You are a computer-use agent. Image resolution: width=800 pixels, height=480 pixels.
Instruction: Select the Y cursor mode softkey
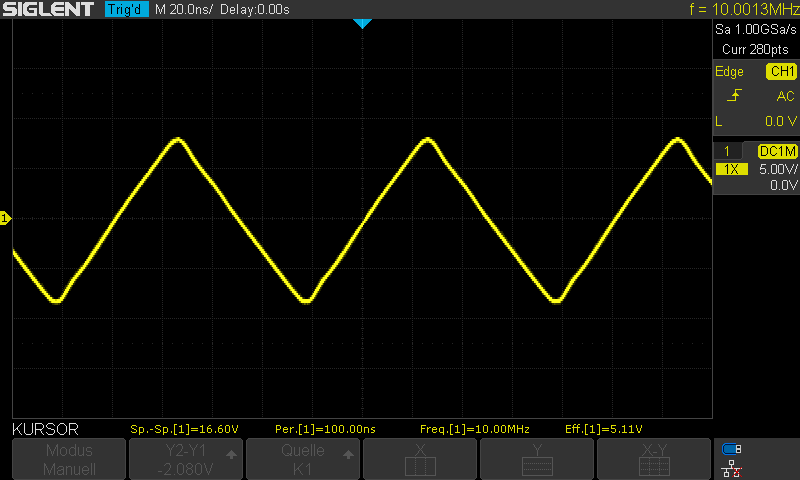(x=537, y=459)
